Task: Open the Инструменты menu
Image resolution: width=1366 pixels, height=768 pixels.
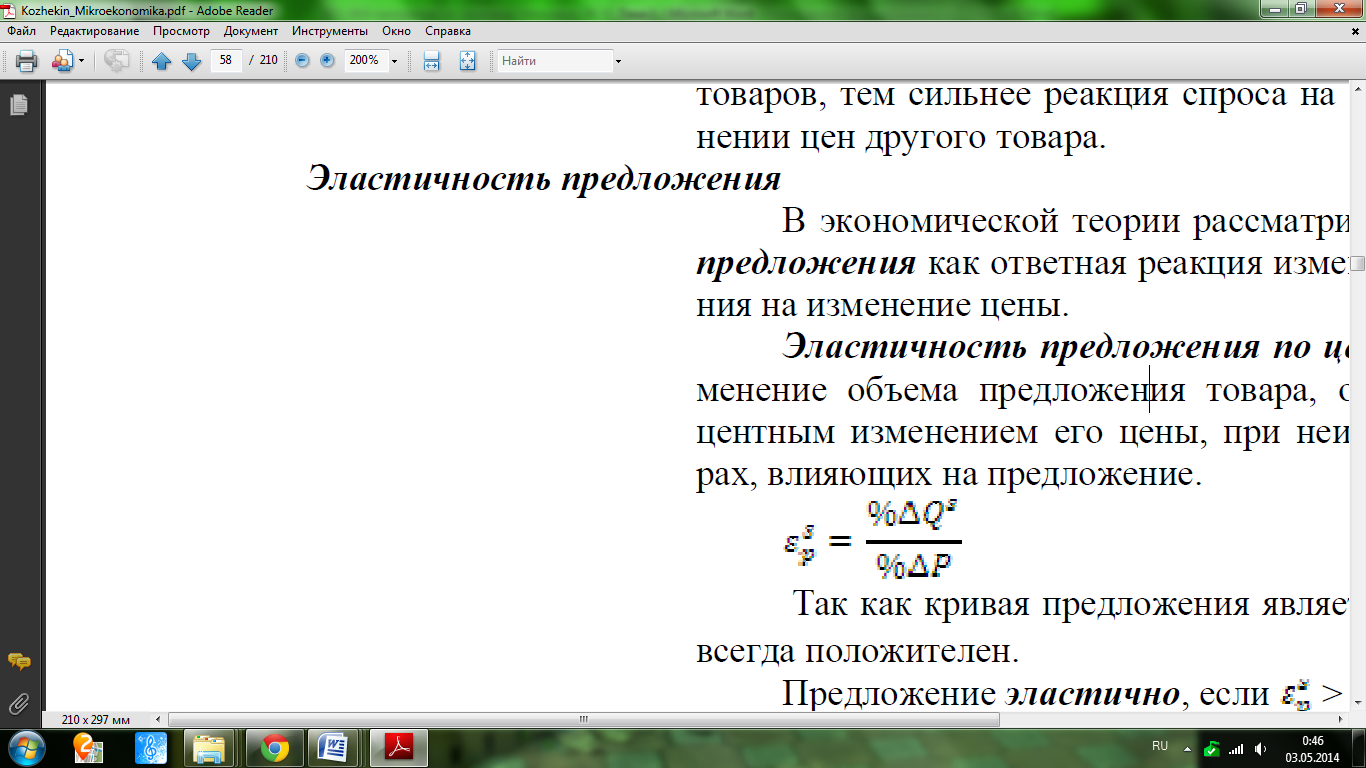Action: tap(329, 31)
